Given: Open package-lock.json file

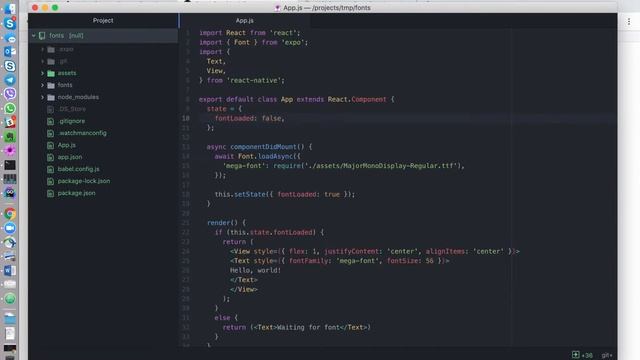Looking at the screenshot, I should [84, 181].
